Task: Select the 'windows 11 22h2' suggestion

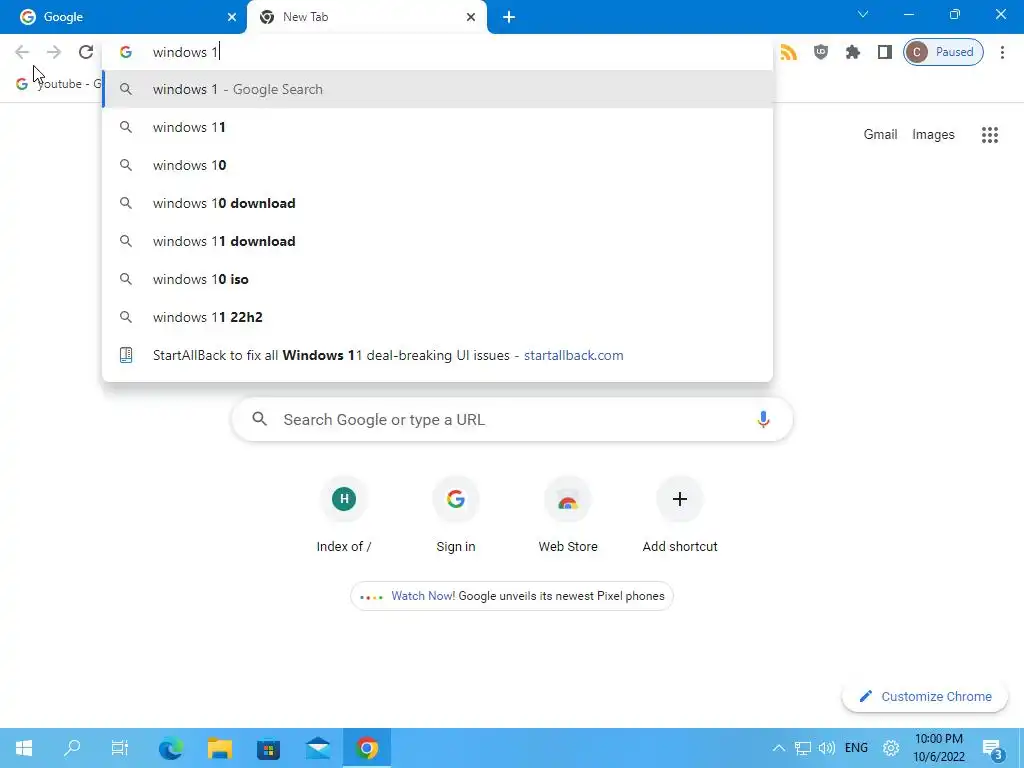Action: click(438, 317)
